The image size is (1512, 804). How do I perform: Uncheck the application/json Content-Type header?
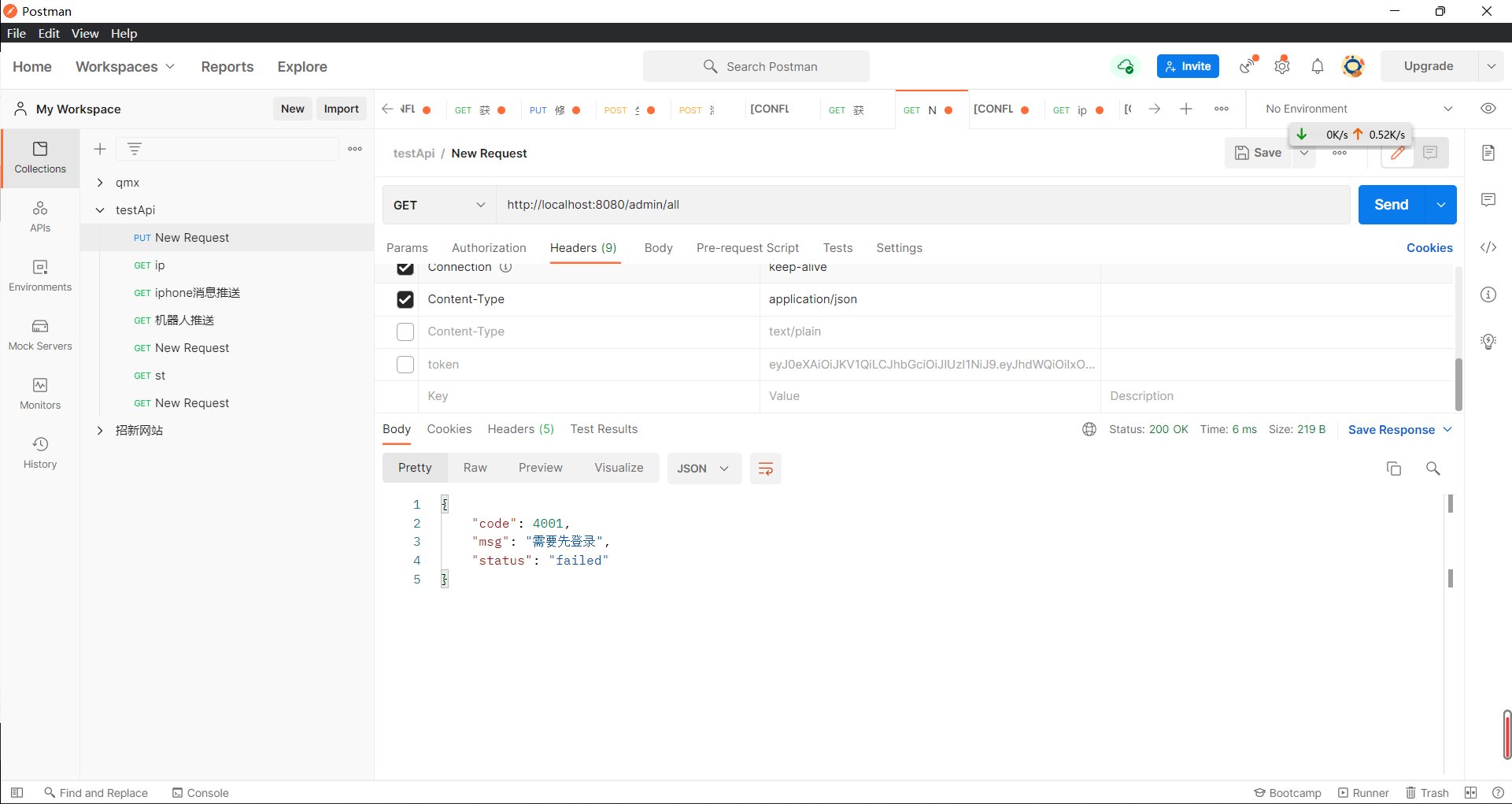point(405,299)
